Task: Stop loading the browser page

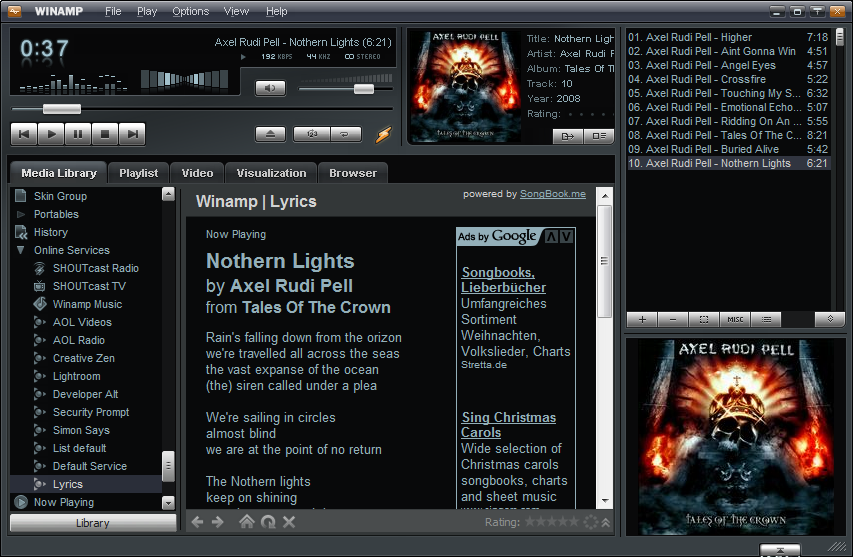Action: point(289,522)
